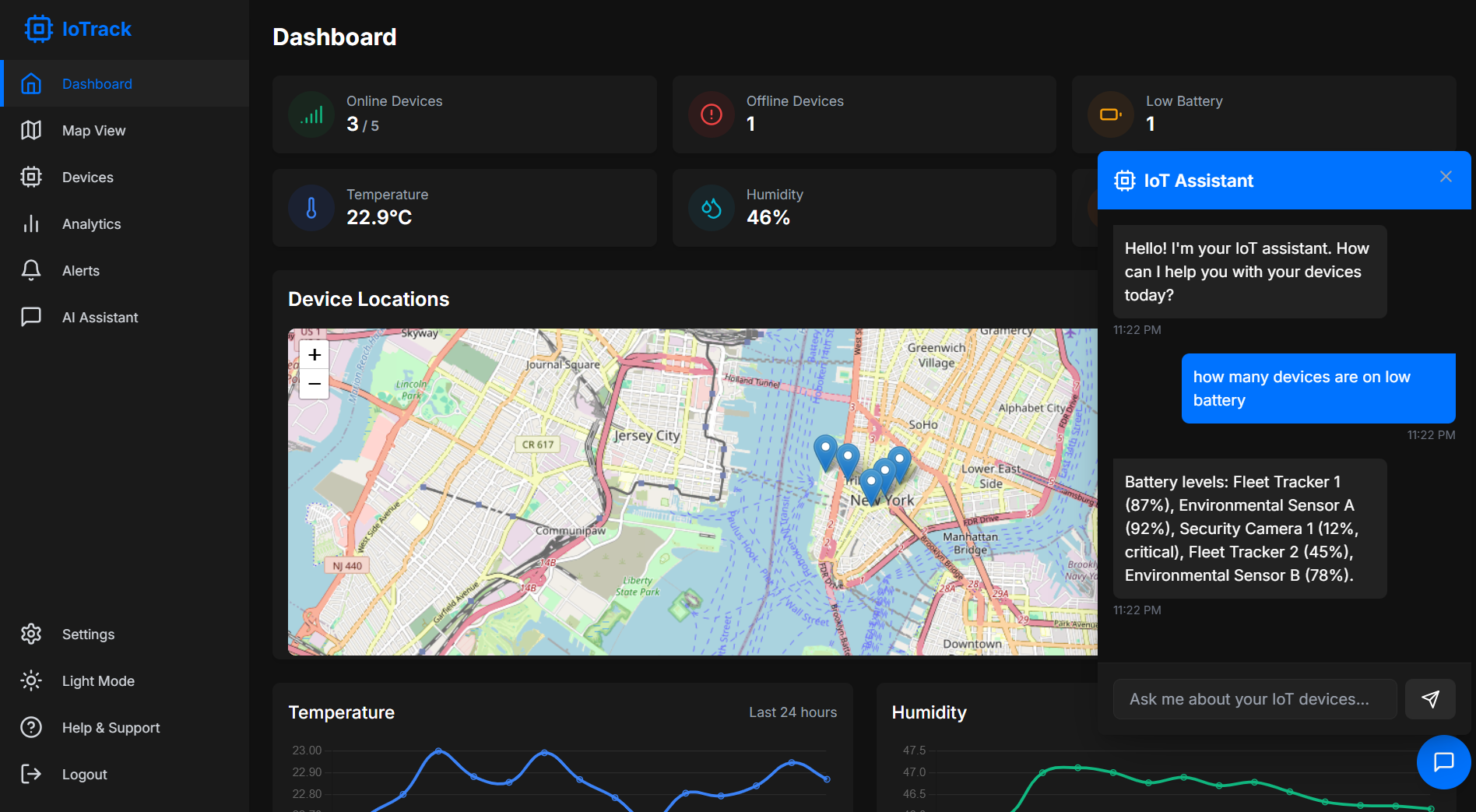Click the Analytics bar chart icon

click(x=31, y=224)
